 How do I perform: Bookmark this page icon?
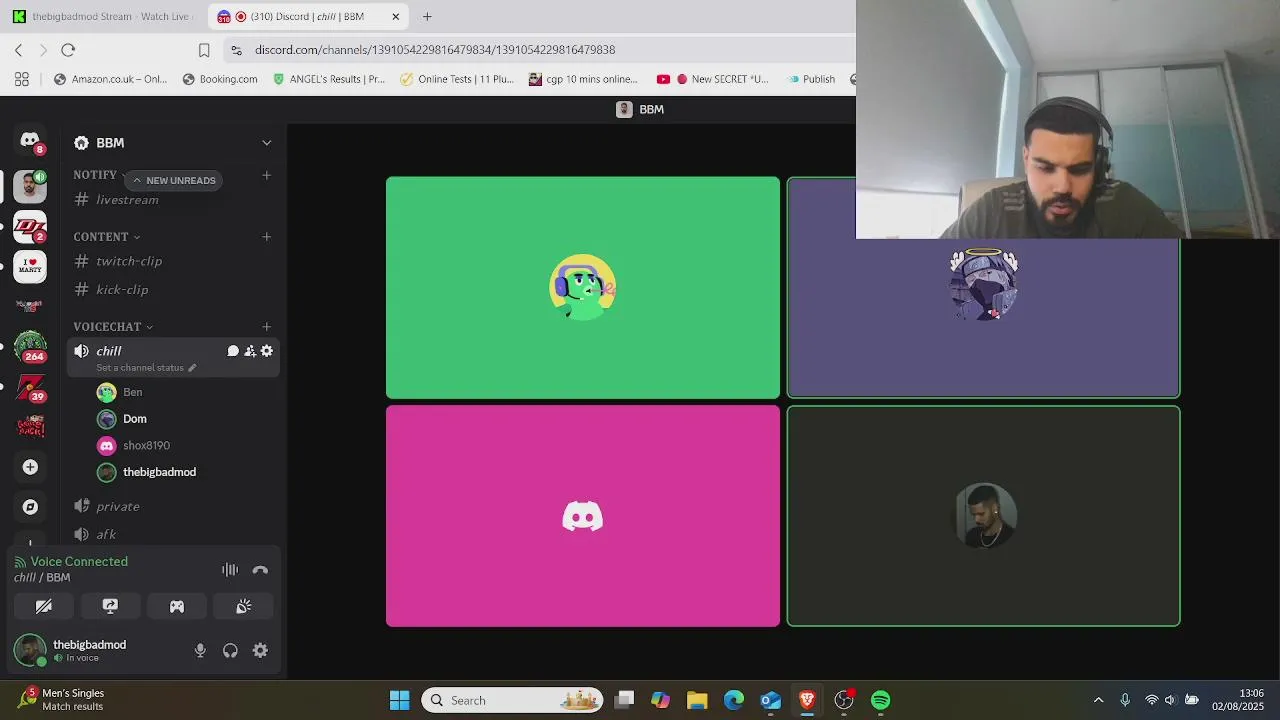click(204, 50)
